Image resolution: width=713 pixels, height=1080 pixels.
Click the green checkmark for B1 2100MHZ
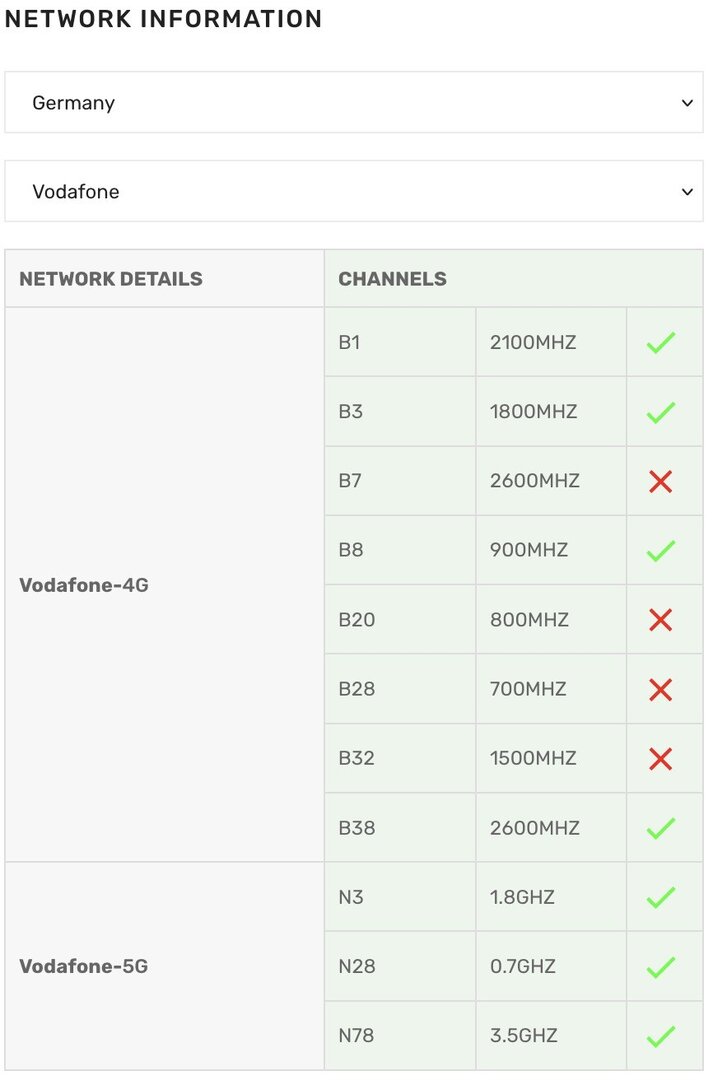(661, 342)
